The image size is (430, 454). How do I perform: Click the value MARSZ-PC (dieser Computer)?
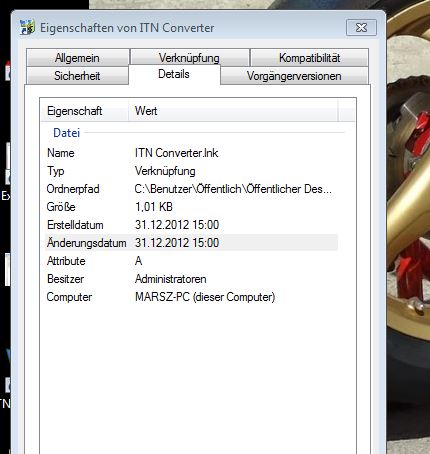[x=205, y=297]
